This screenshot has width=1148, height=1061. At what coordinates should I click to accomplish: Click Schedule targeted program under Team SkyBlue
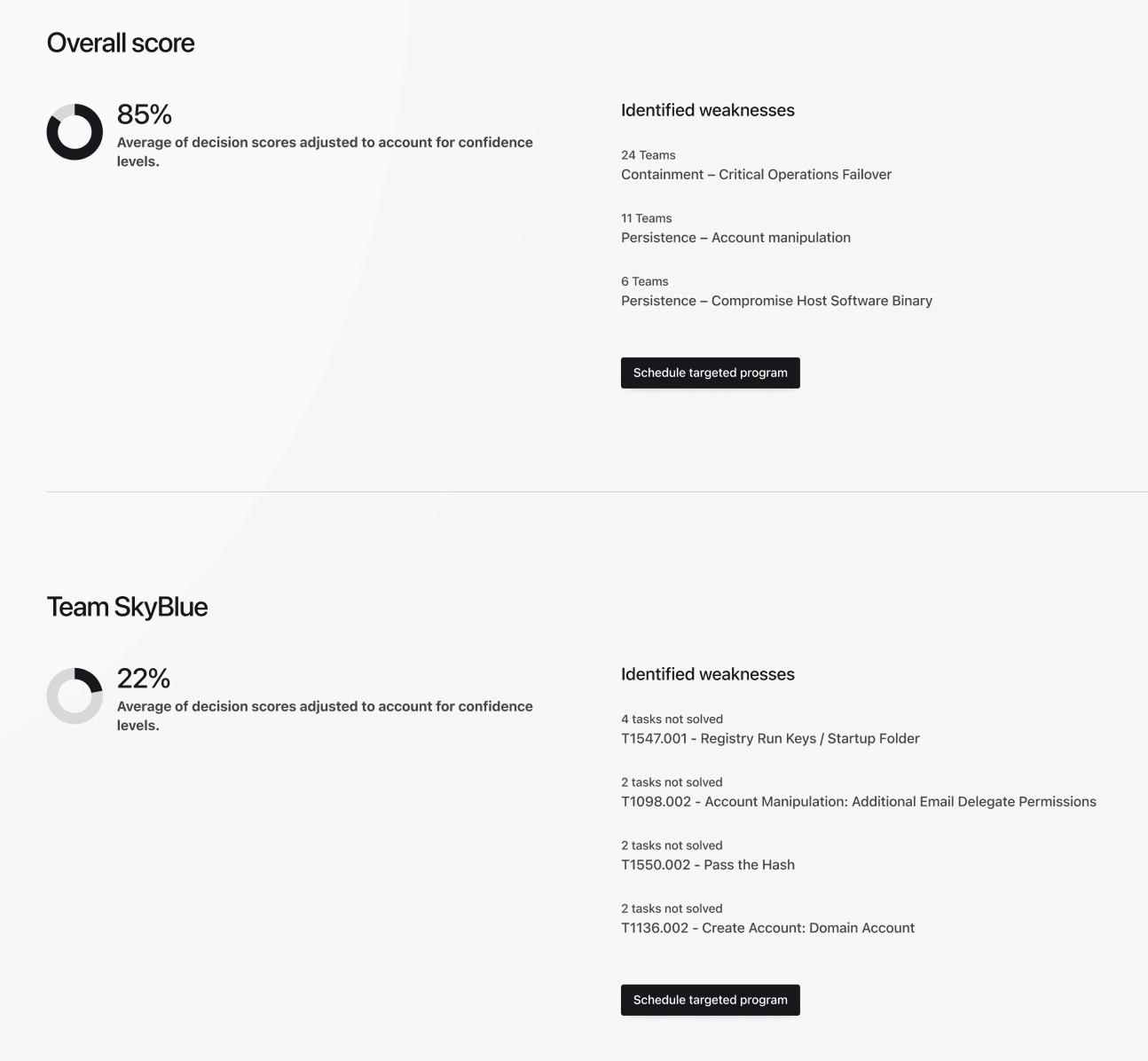[x=710, y=1000]
